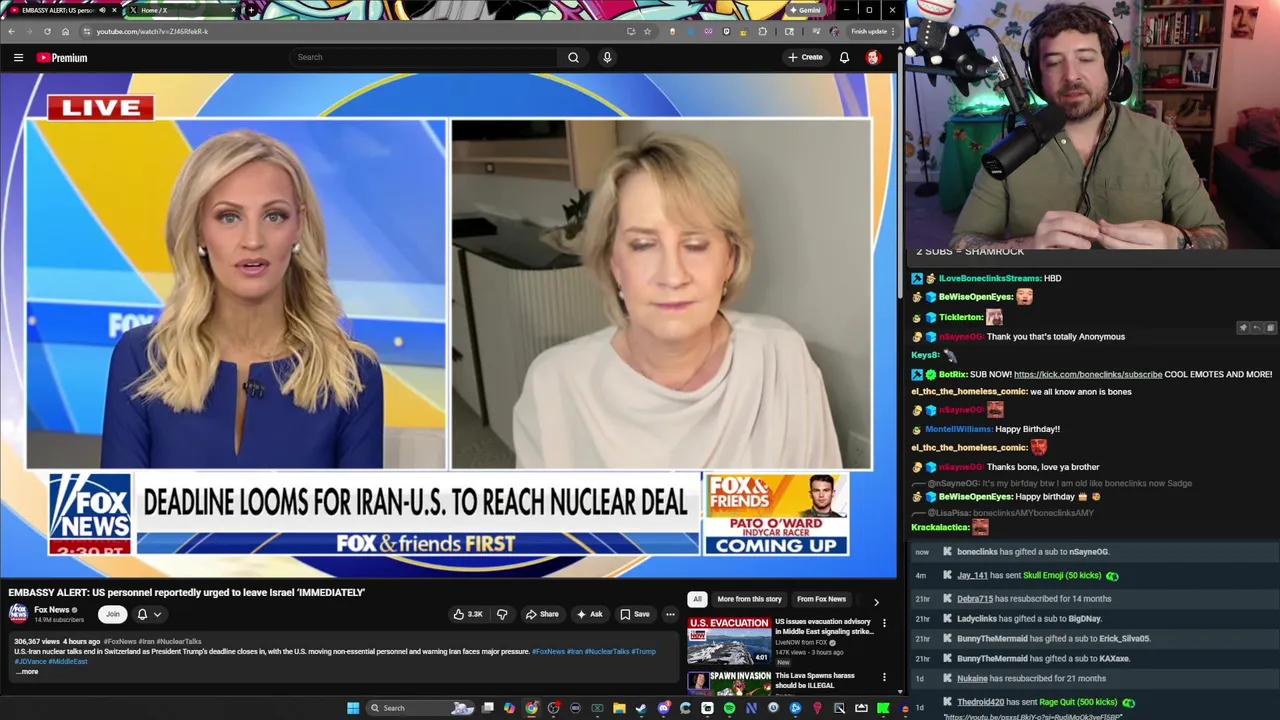Open the YouTube guide hamburger menu
Image resolution: width=1280 pixels, height=720 pixels.
(x=18, y=58)
